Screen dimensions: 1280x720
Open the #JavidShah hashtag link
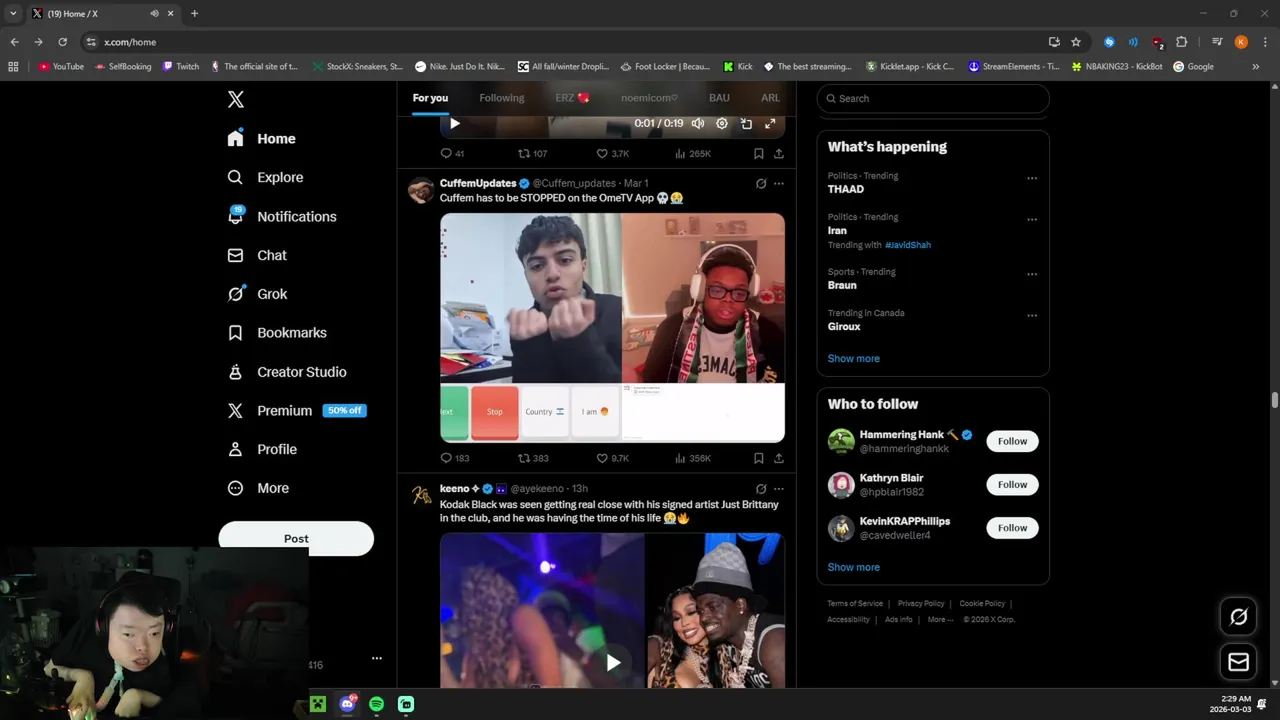(908, 245)
